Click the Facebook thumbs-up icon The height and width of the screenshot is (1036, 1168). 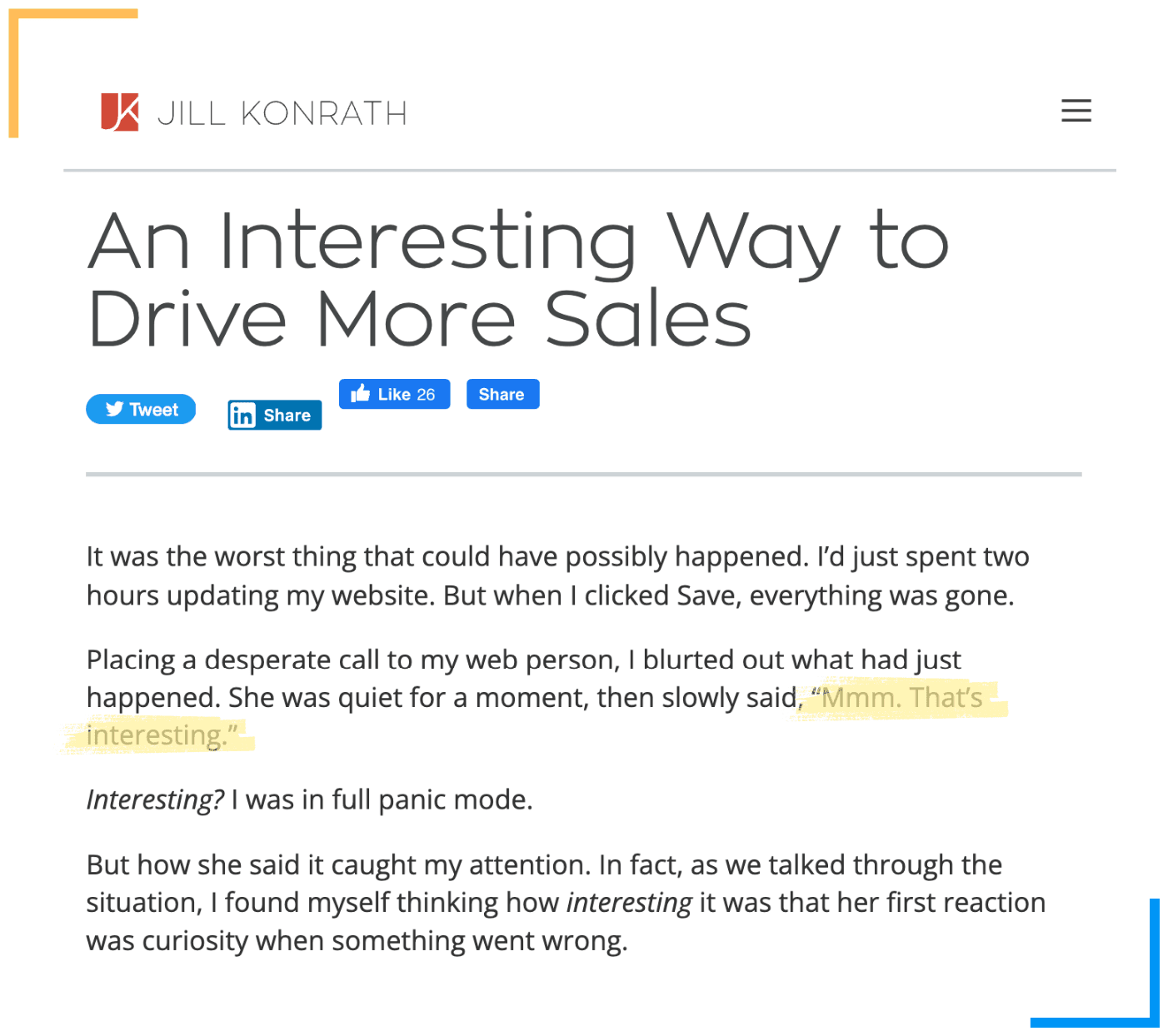tap(362, 393)
